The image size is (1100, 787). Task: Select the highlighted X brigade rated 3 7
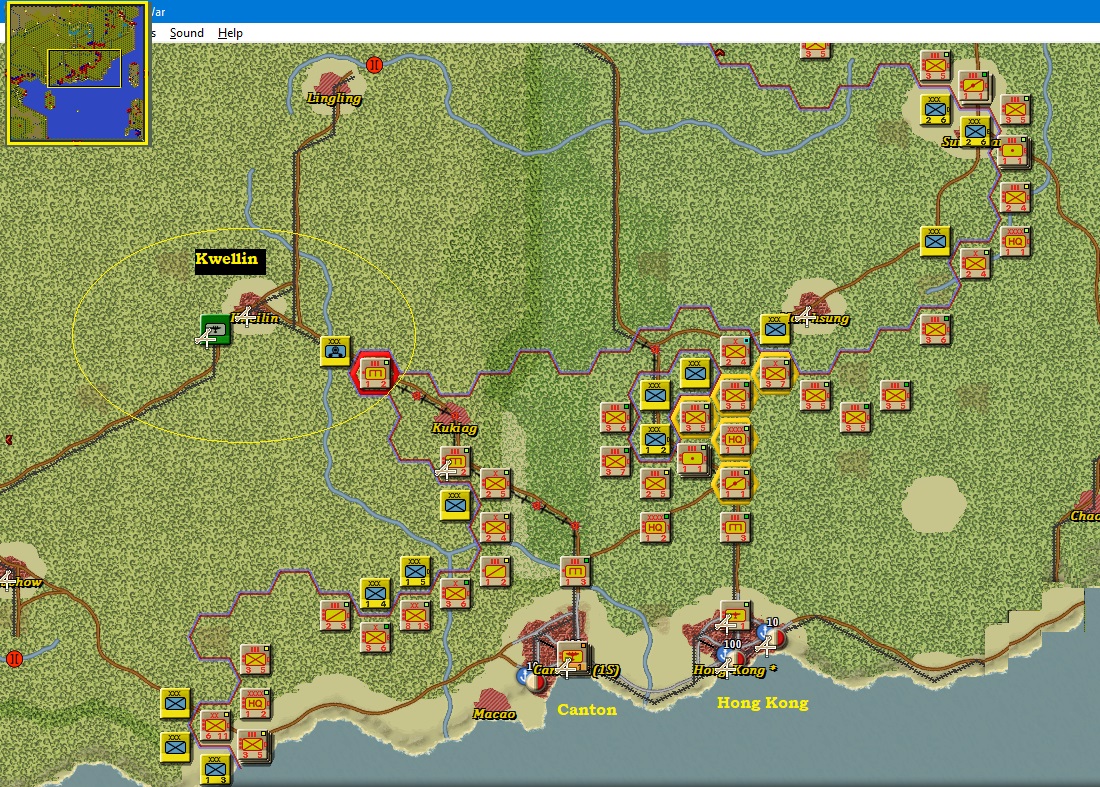[x=775, y=373]
